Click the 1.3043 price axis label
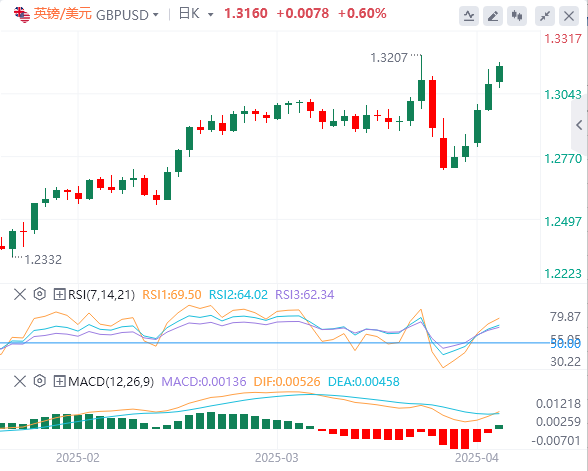This screenshot has width=588, height=471. click(x=563, y=95)
